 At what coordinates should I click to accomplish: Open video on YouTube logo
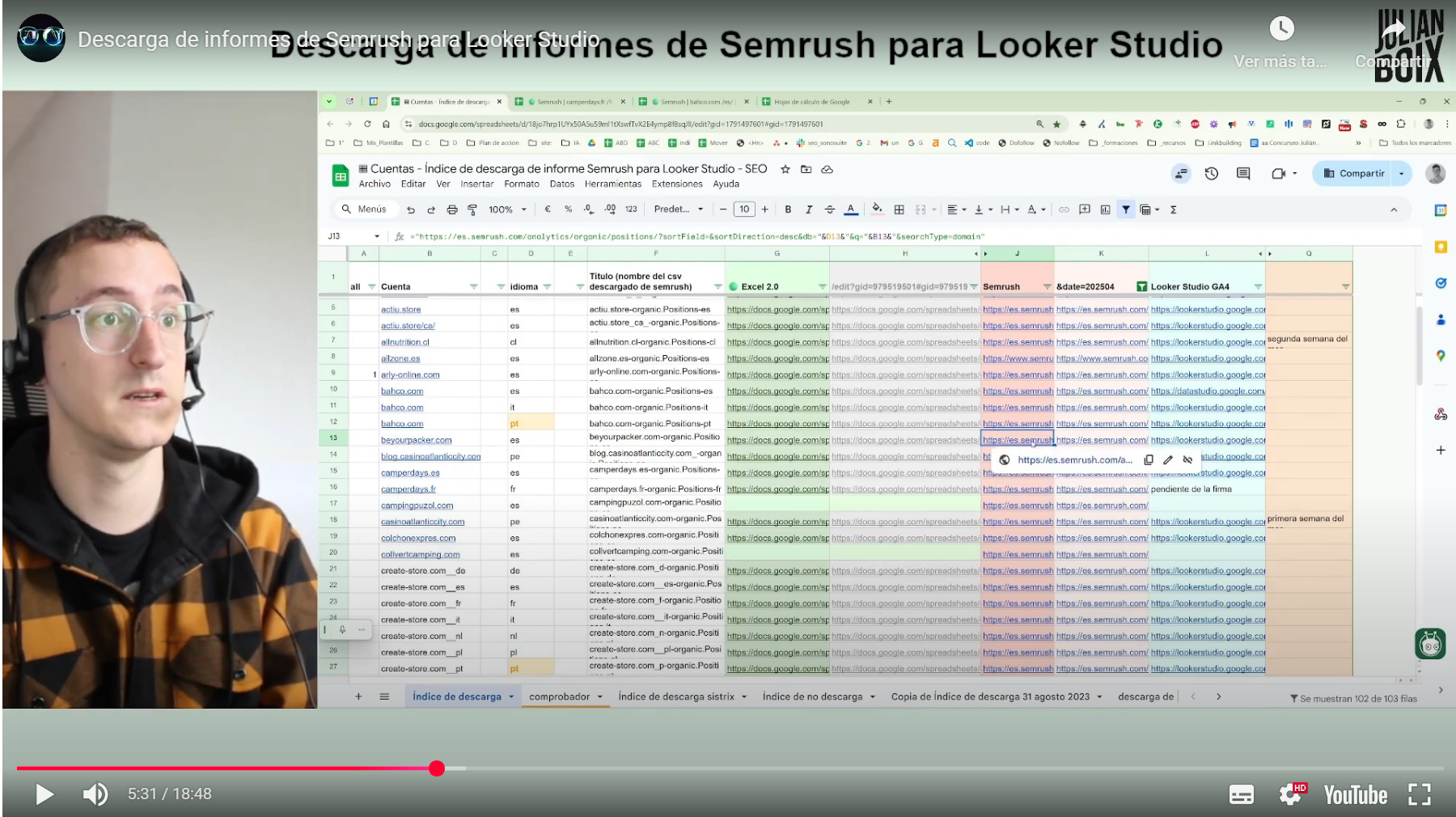click(x=1356, y=795)
